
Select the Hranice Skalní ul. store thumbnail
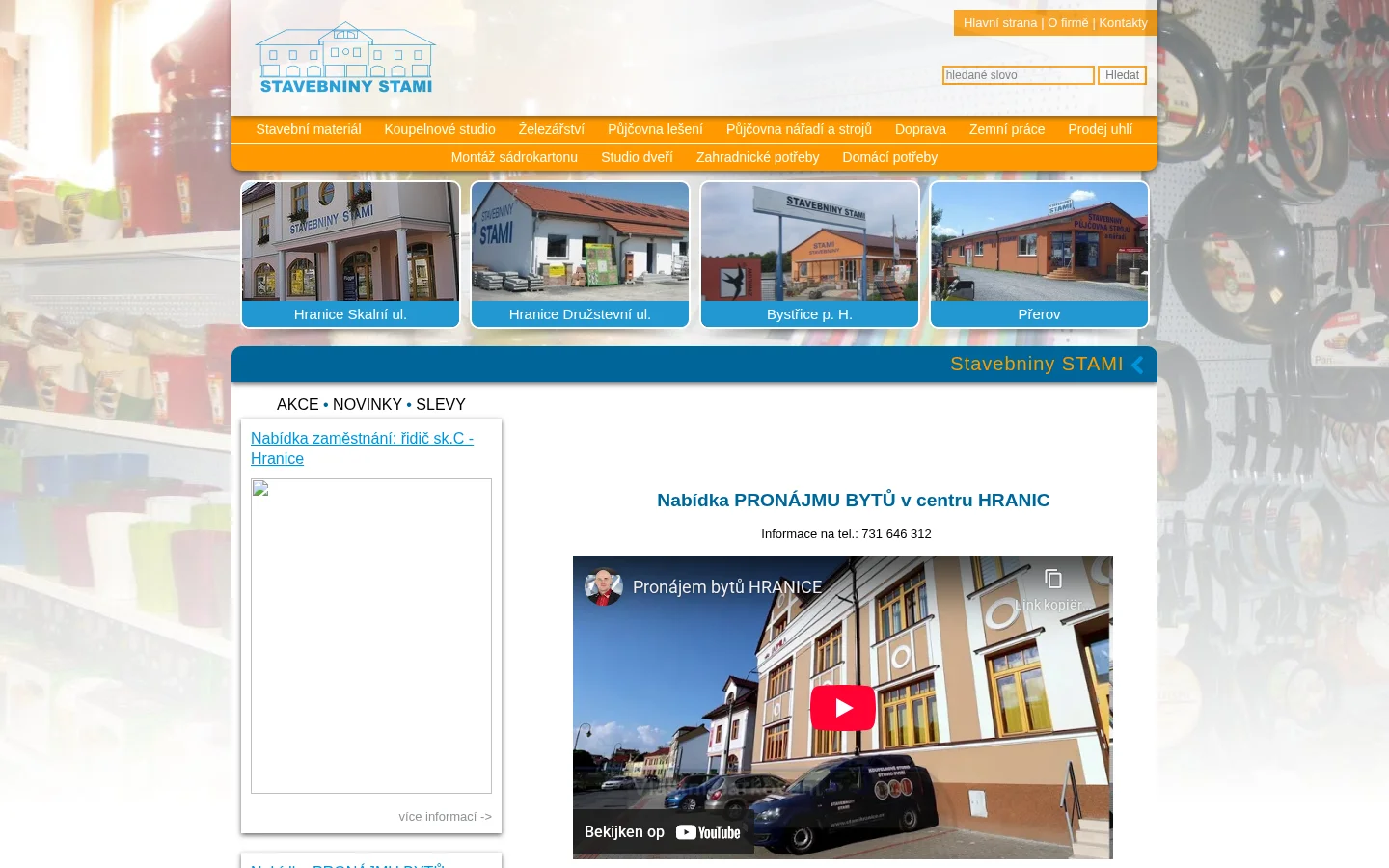pos(350,255)
